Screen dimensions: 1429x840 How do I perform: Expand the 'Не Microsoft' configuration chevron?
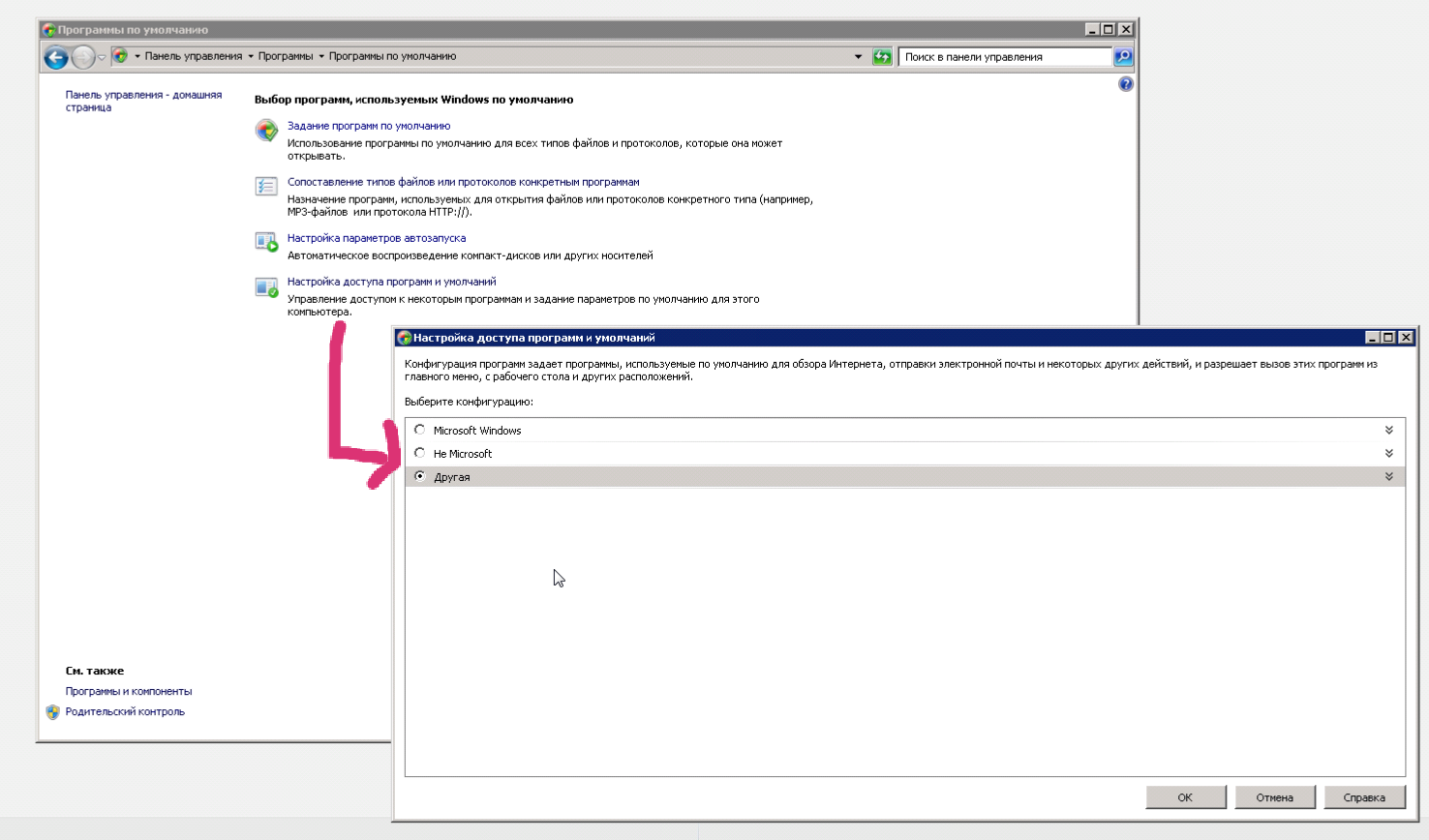(1388, 454)
